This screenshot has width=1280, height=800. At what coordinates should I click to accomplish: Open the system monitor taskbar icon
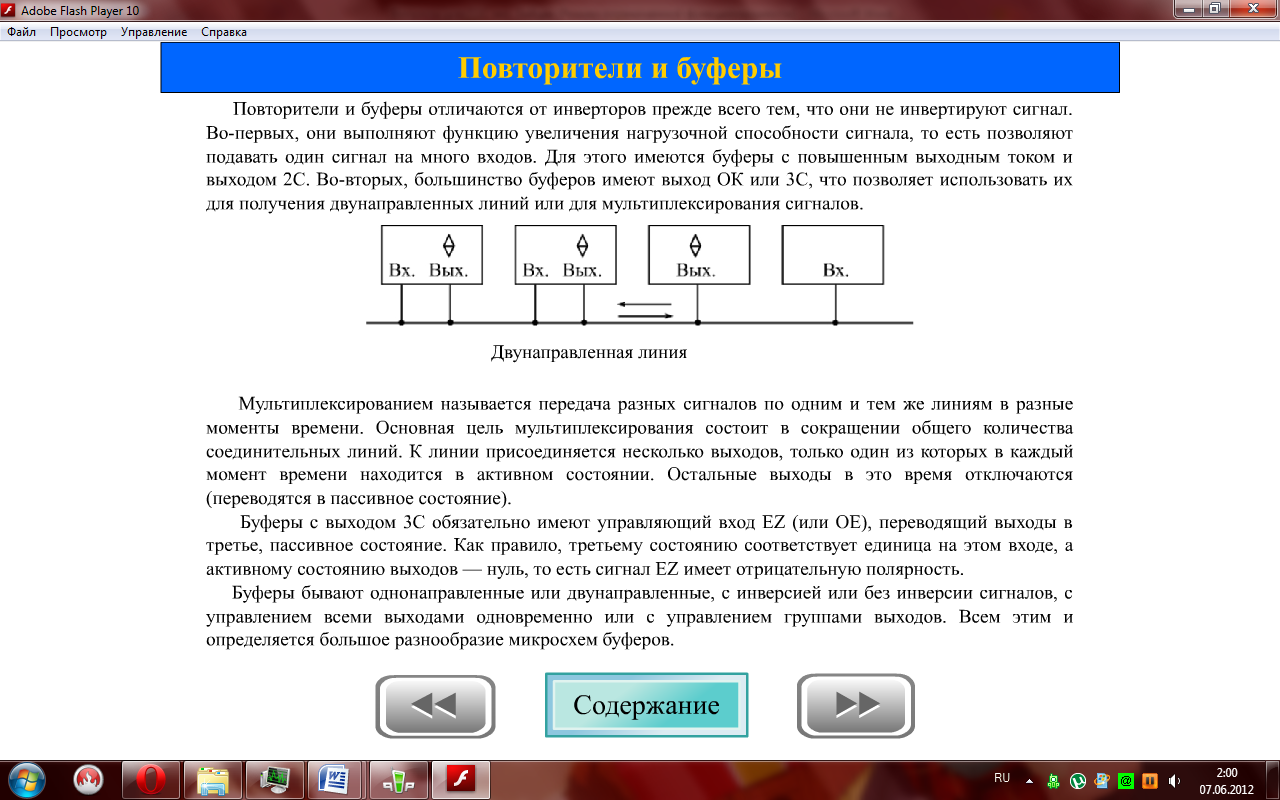[275, 780]
